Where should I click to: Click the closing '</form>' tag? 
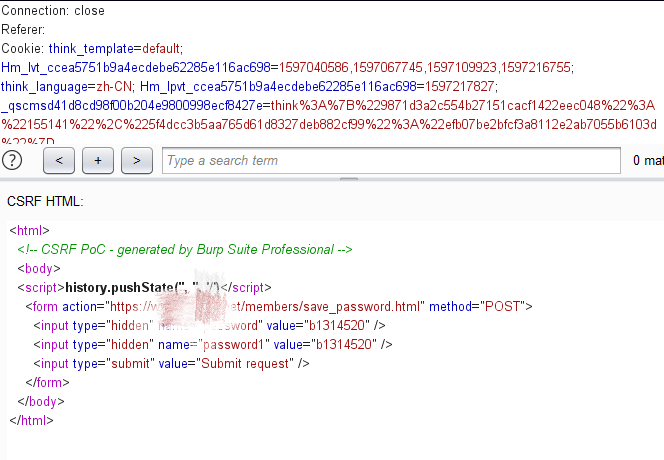[x=47, y=383]
